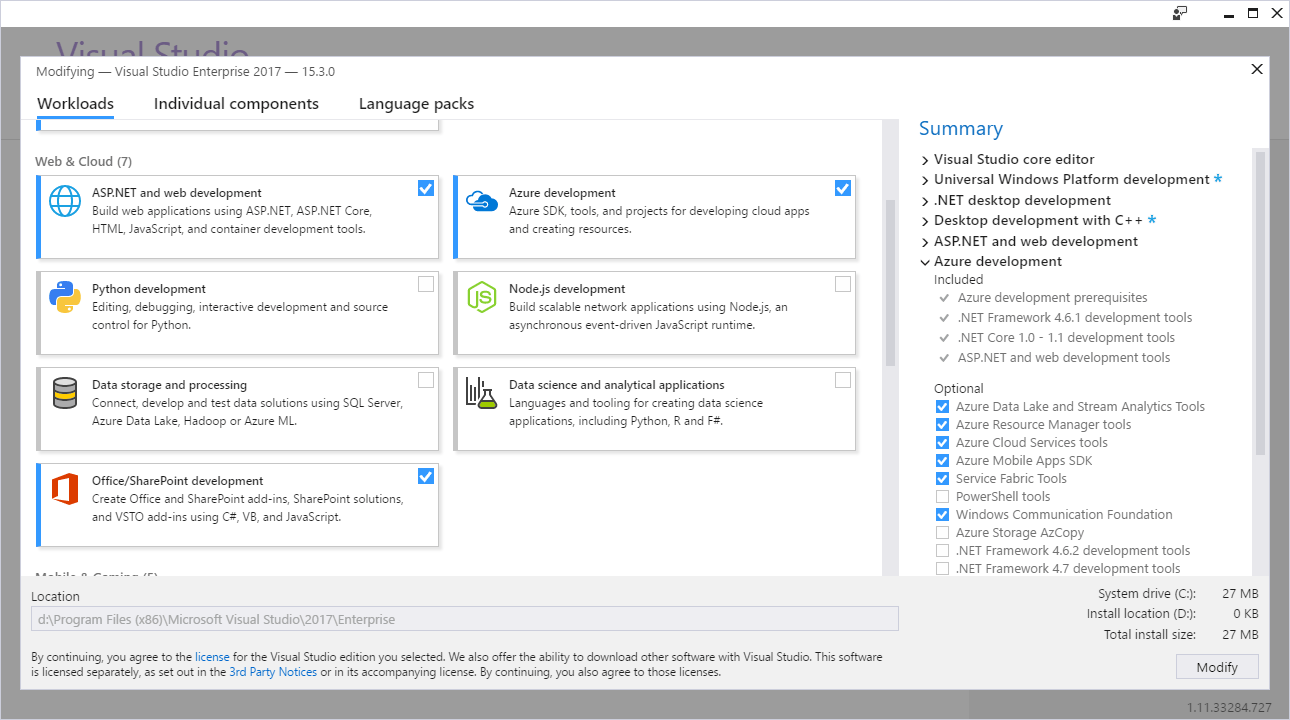1290x720 pixels.
Task: Click the Office/SharePoint development icon
Action: 65,490
